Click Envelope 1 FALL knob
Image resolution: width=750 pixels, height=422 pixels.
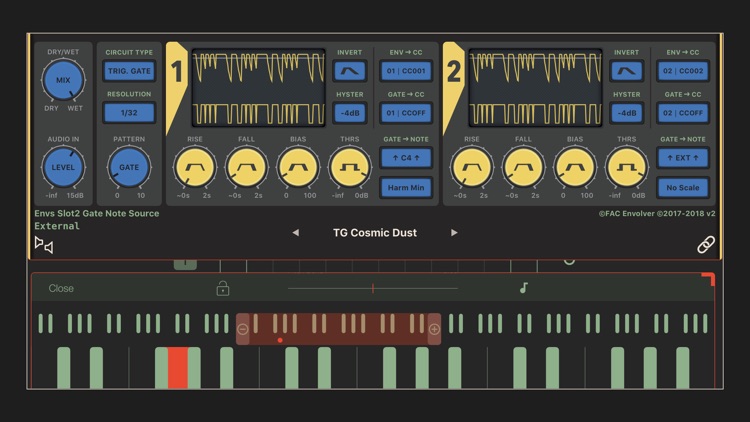(246, 167)
